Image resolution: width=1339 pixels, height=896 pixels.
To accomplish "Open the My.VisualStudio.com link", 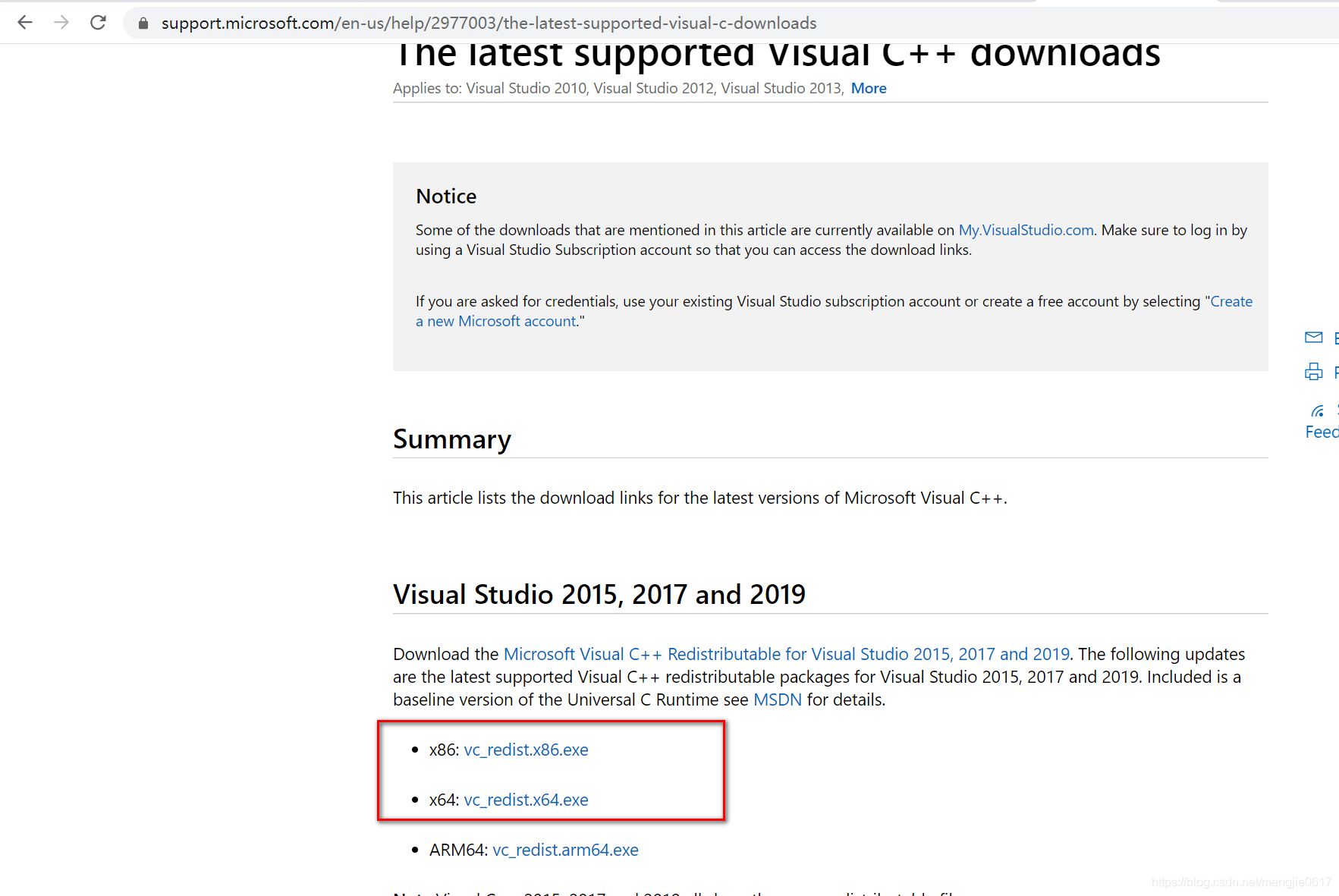I will click(x=1025, y=230).
